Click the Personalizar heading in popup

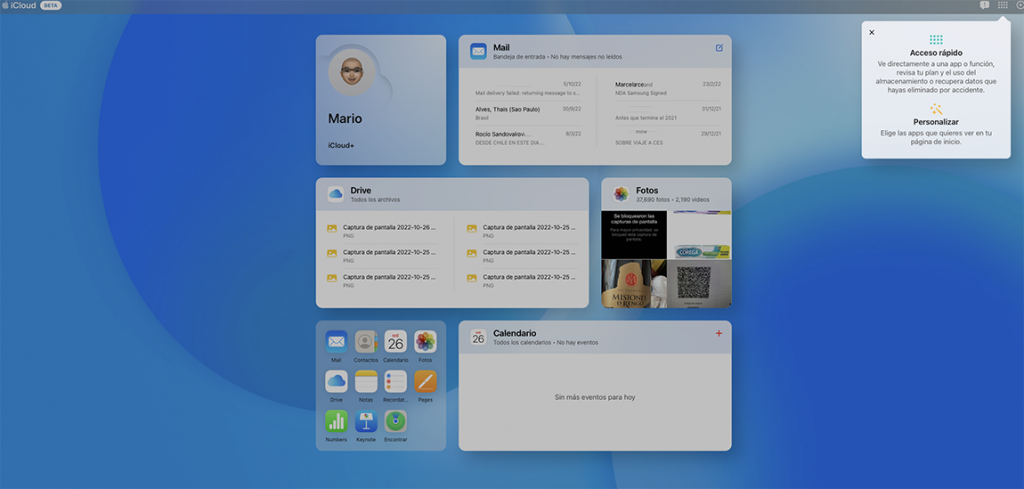tap(936, 122)
